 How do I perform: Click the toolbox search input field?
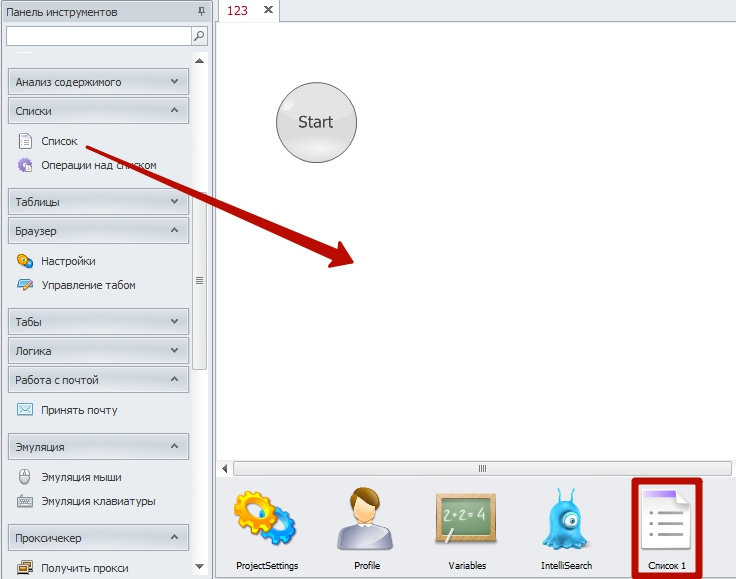[x=97, y=36]
